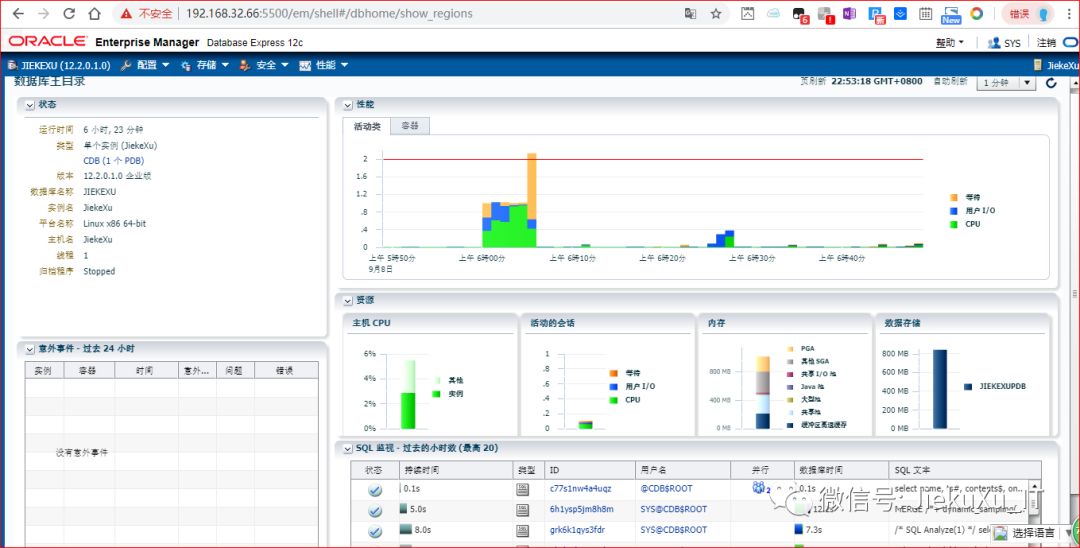Open the auto-refresh interval dropdown

click(1006, 83)
